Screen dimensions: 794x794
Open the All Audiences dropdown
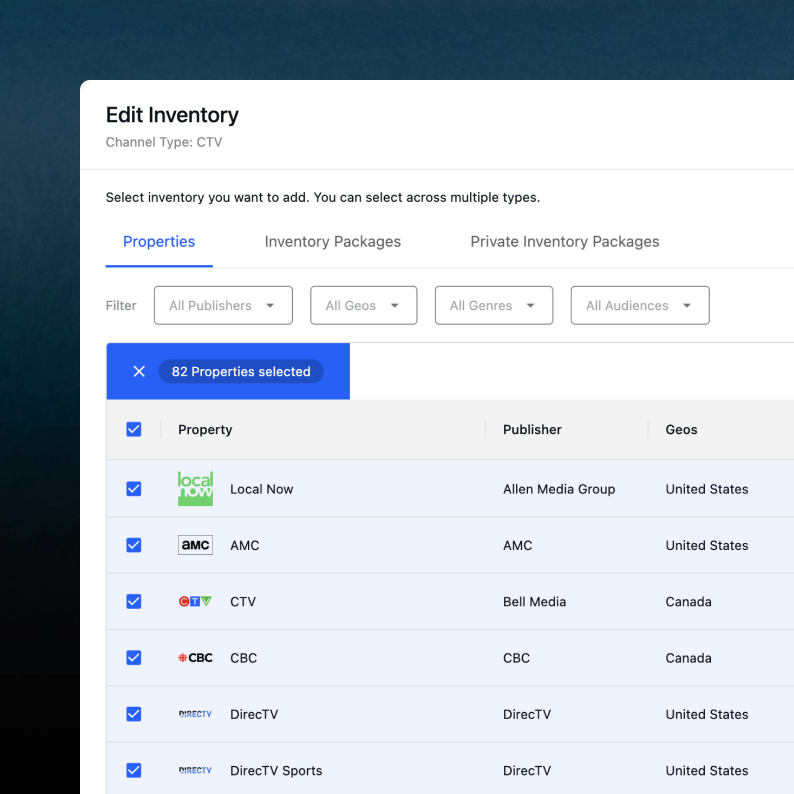640,305
